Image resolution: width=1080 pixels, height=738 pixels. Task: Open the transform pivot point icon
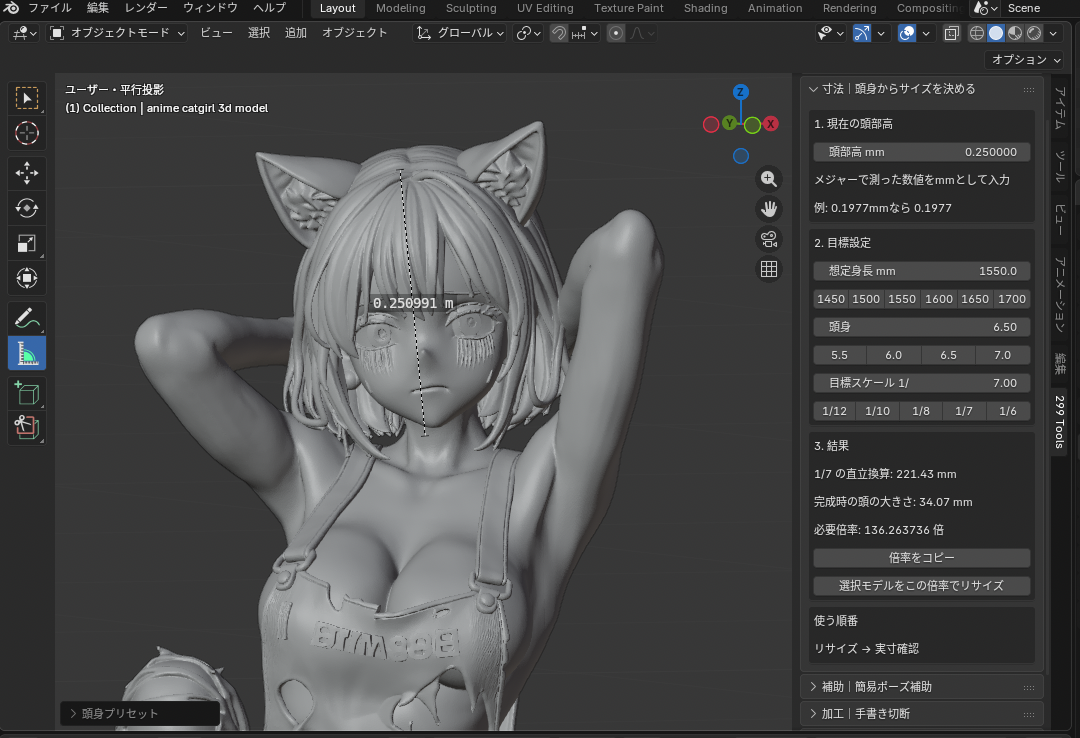click(529, 33)
